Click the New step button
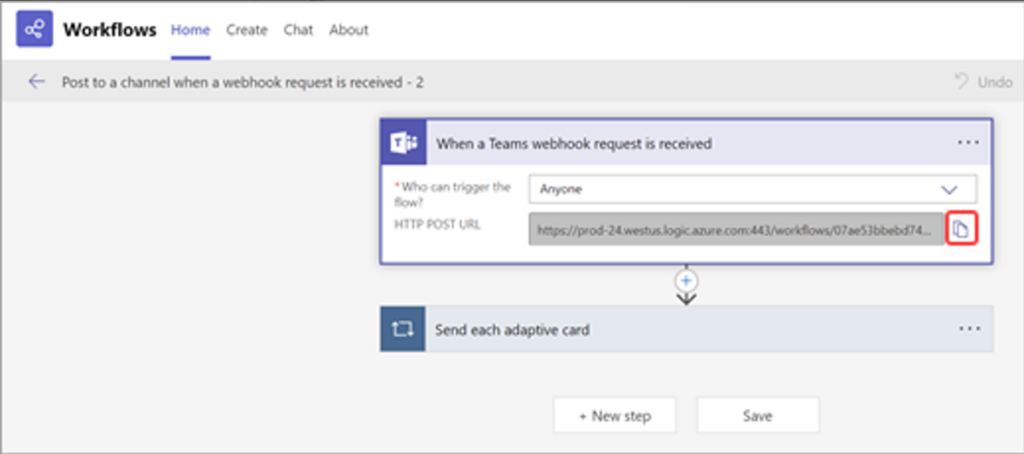The image size is (1024, 454). (x=615, y=415)
